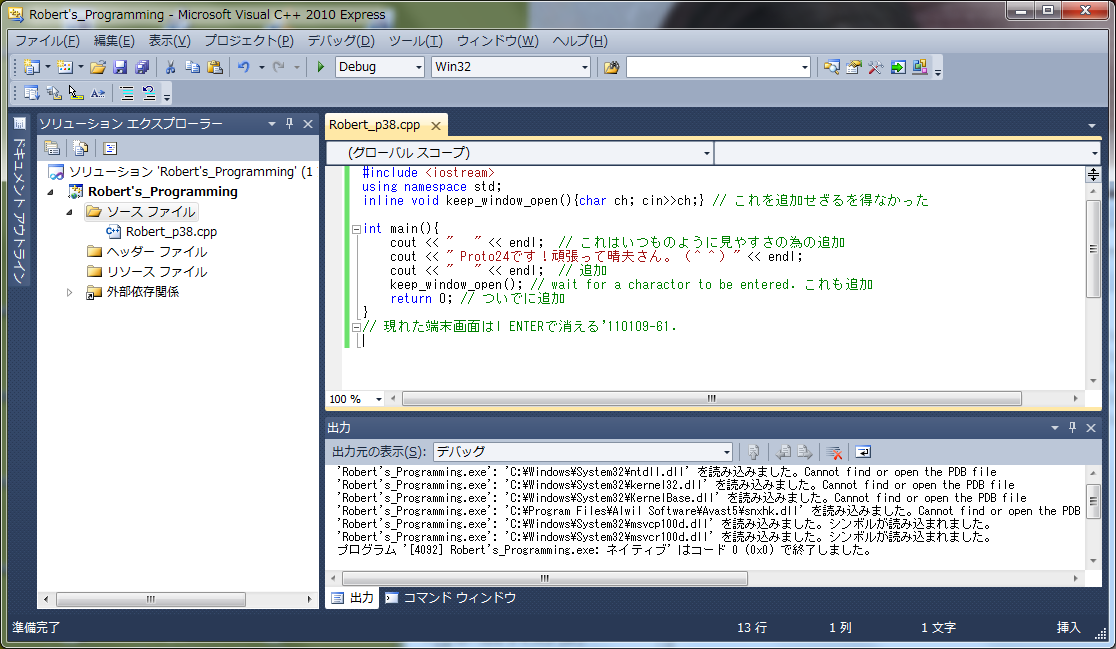The image size is (1116, 649).
Task: Open the Debug configuration dropdown
Action: (418, 67)
